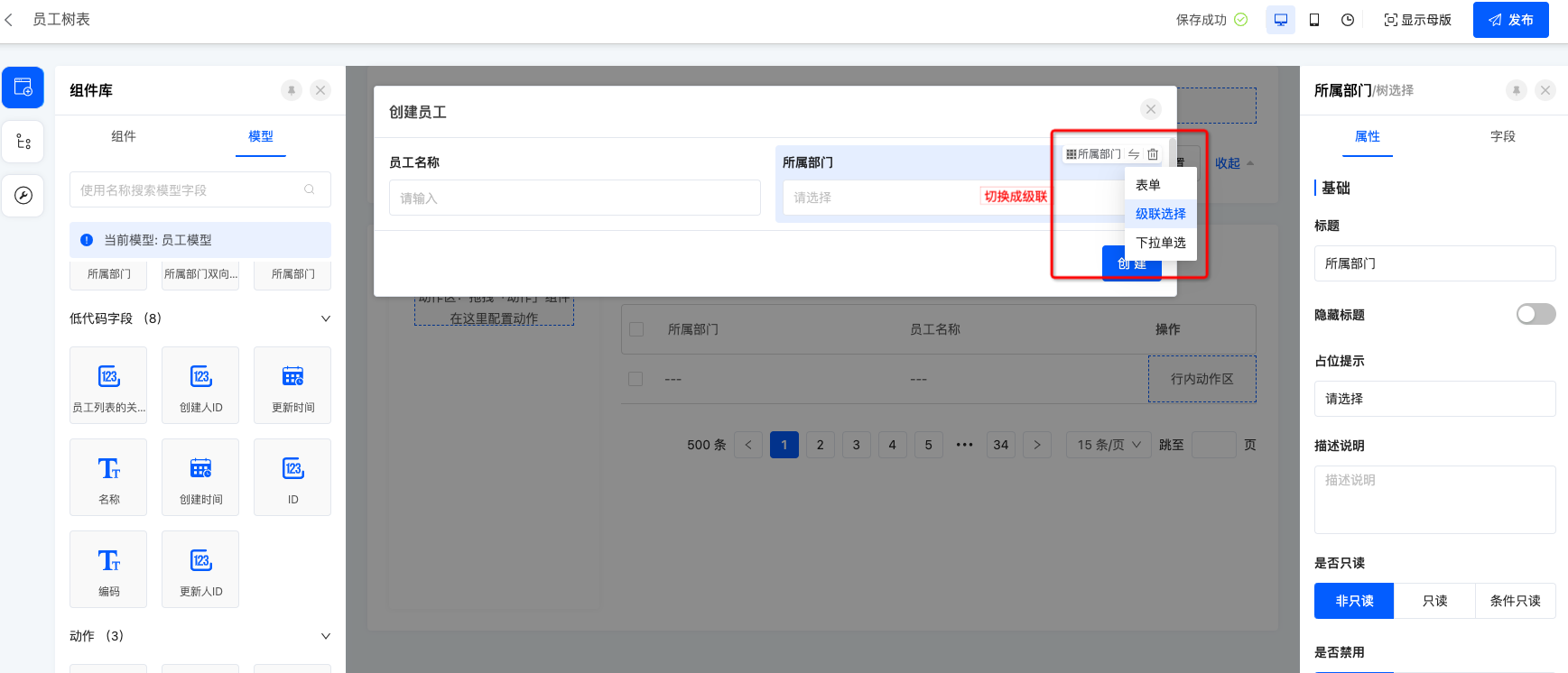Click the delete trash icon beside 所属部门 tag
This screenshot has height=673, width=1568.
pyautogui.click(x=1153, y=154)
